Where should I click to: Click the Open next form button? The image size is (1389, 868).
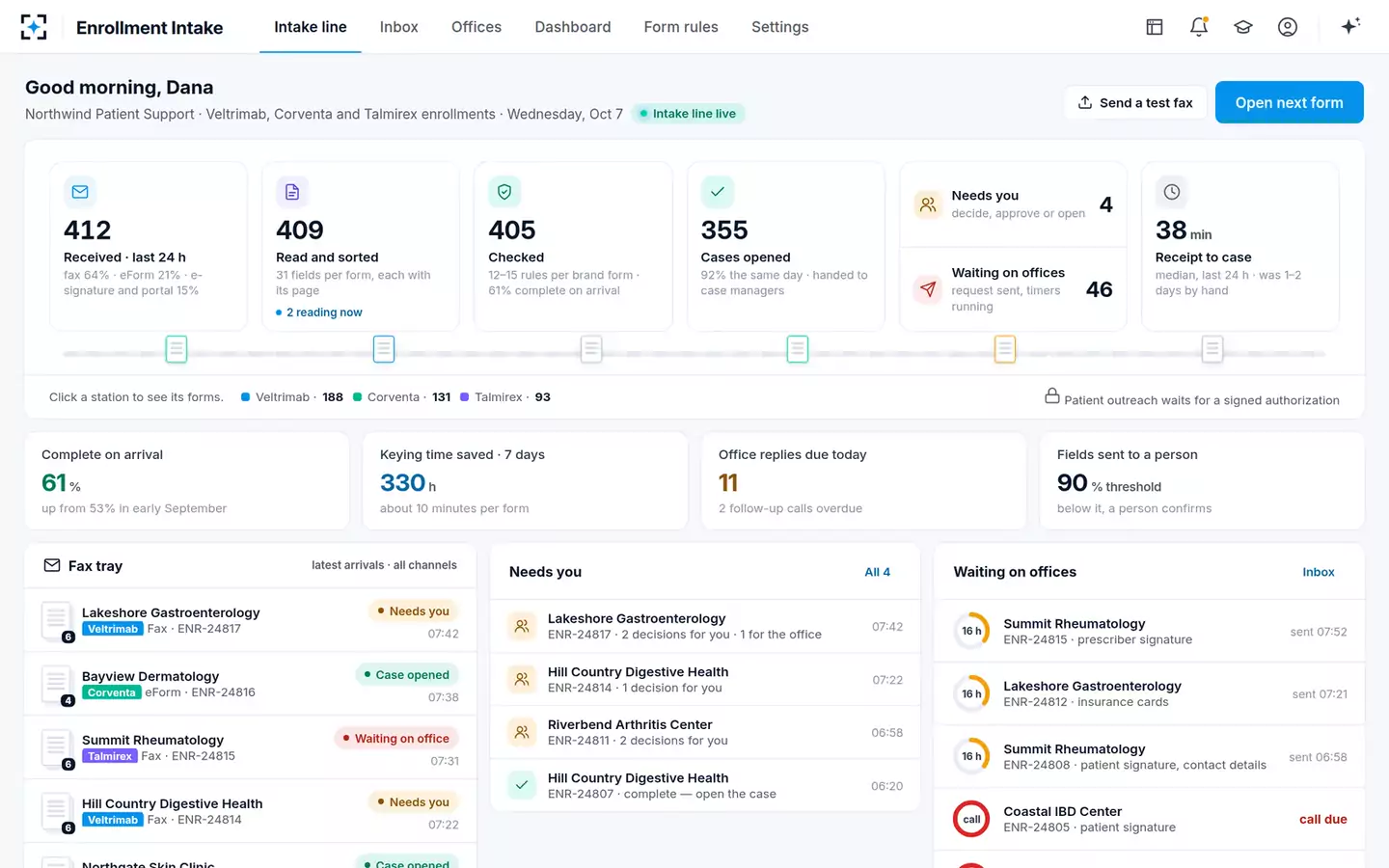[x=1290, y=102]
